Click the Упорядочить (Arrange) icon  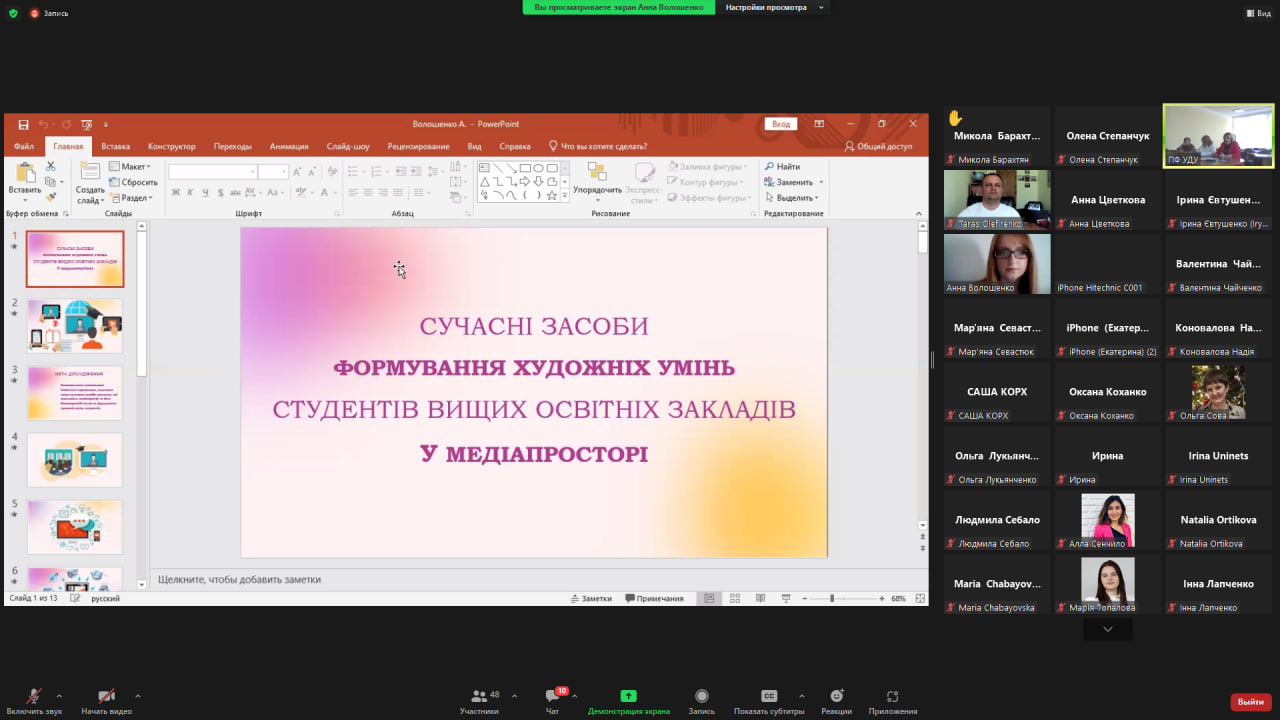pos(597,172)
